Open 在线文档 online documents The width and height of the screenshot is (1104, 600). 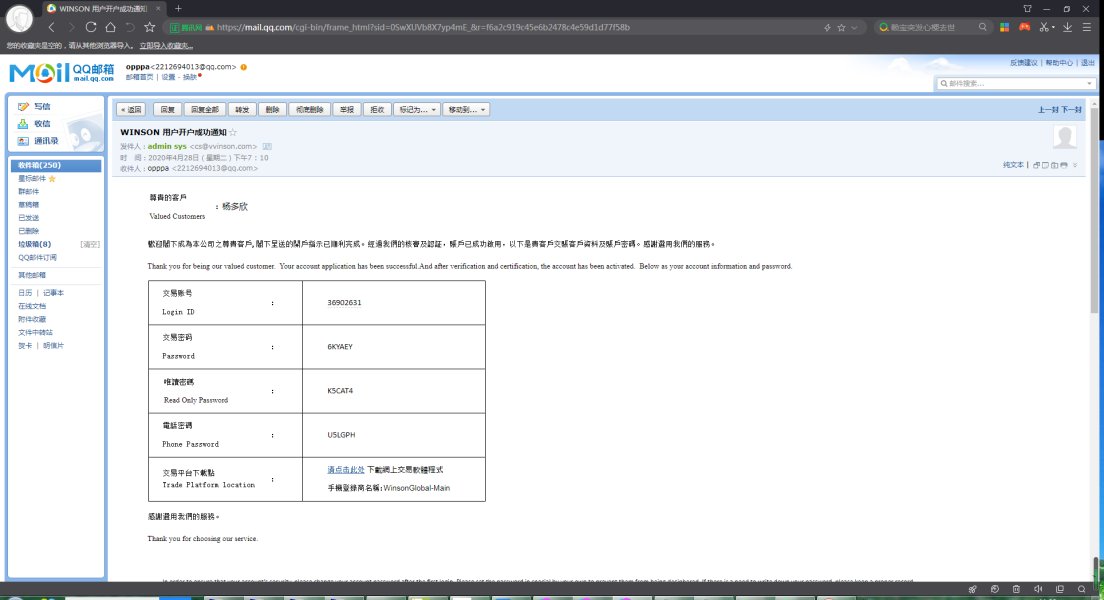point(32,306)
